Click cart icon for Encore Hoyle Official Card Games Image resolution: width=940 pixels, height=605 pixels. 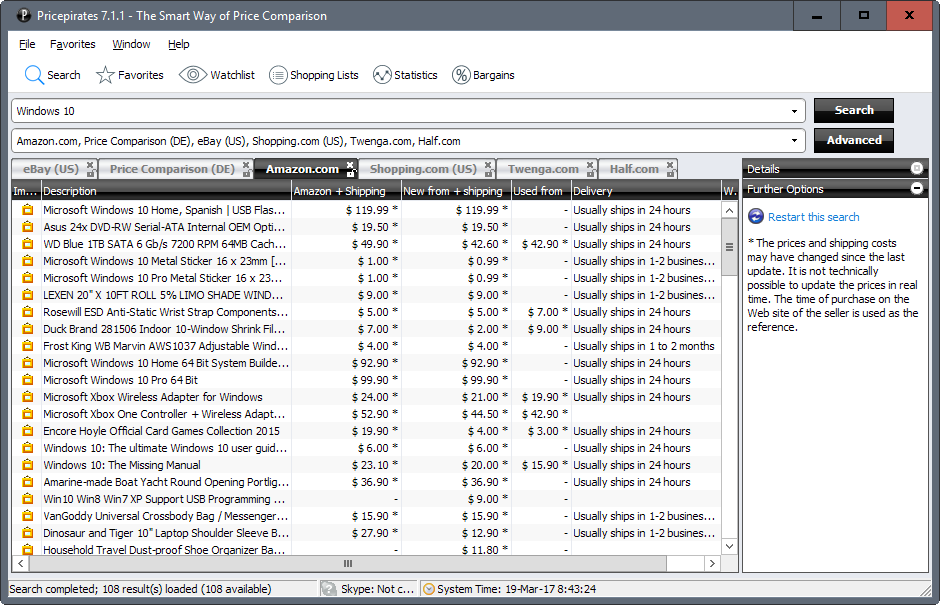28,431
